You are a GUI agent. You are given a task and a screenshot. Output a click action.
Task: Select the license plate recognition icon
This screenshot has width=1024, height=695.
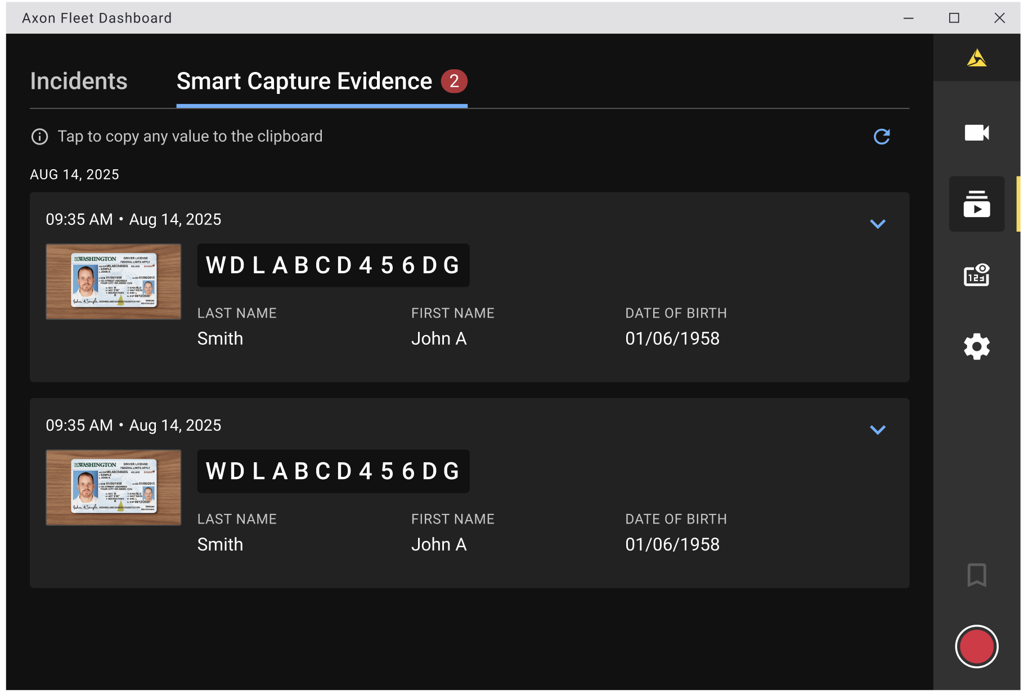click(x=976, y=275)
